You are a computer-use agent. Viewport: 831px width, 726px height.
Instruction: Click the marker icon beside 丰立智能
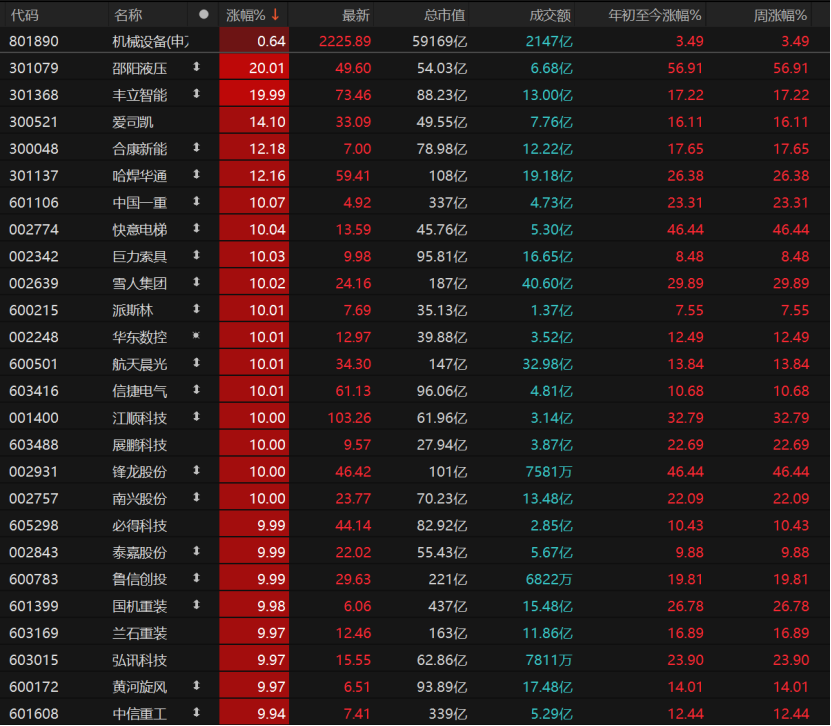(197, 95)
